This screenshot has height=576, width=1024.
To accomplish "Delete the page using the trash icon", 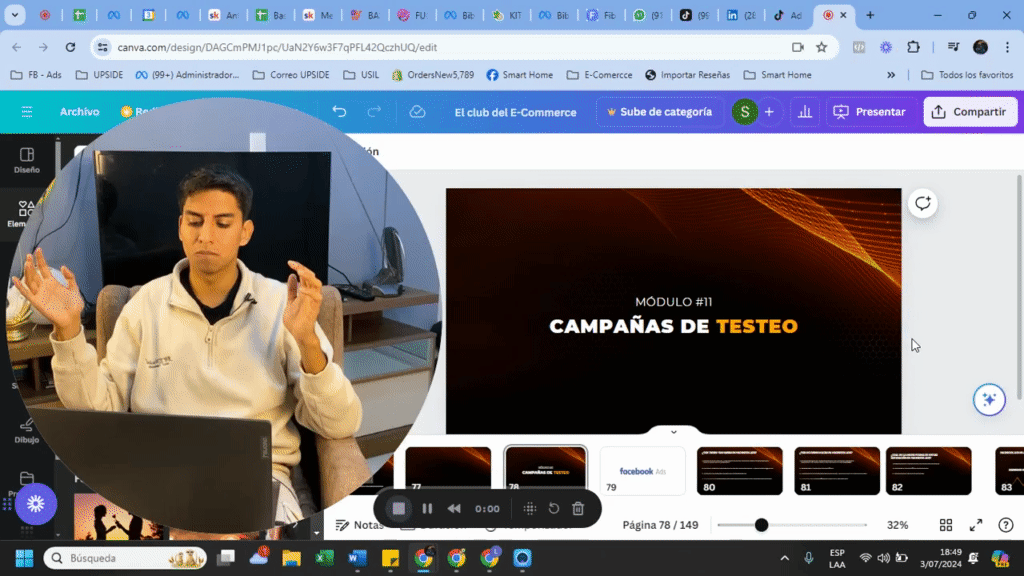I will (577, 509).
